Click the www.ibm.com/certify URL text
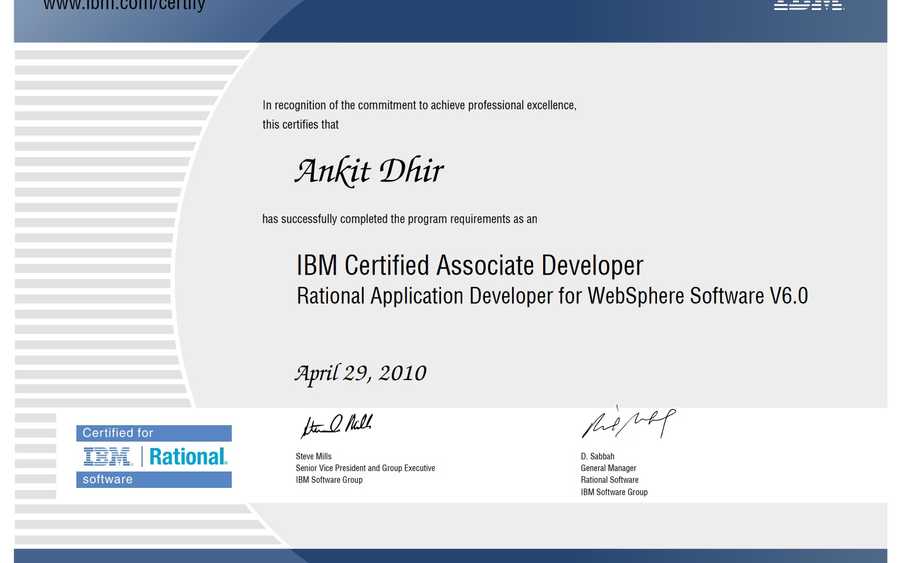Screen dimensions: 900x563 (x=124, y=5)
